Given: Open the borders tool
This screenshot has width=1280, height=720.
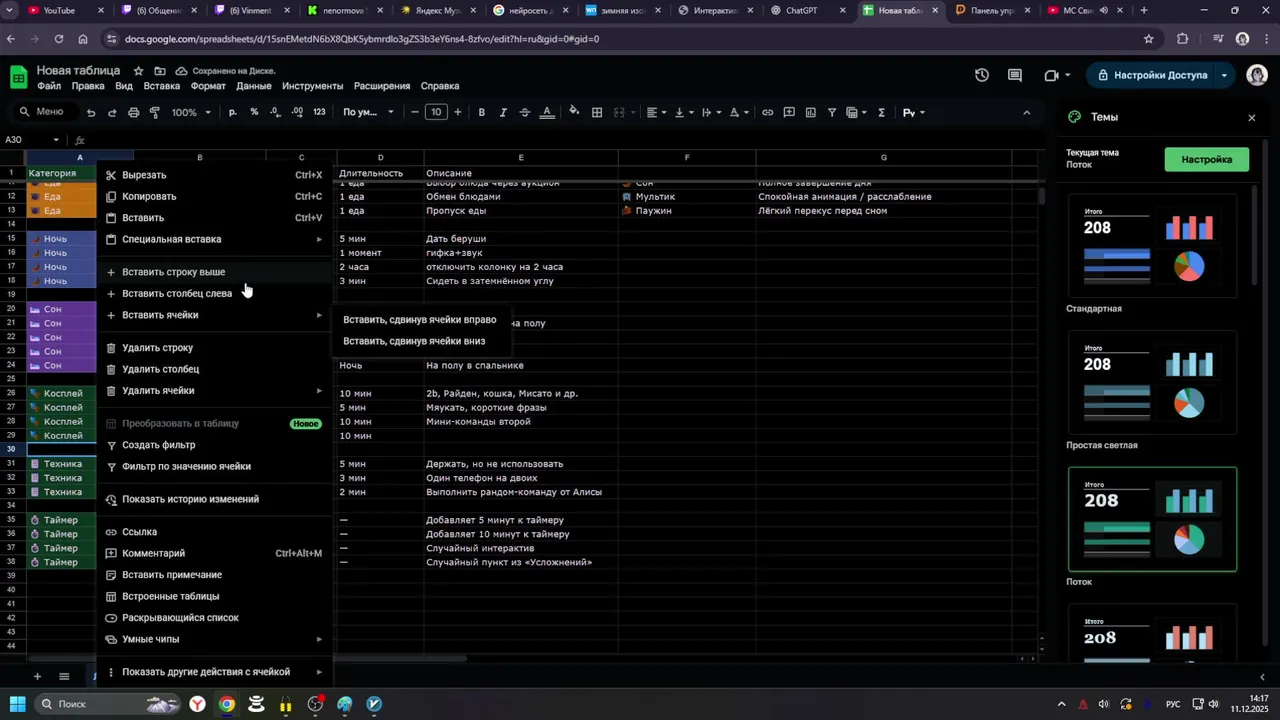Looking at the screenshot, I should click(x=597, y=112).
